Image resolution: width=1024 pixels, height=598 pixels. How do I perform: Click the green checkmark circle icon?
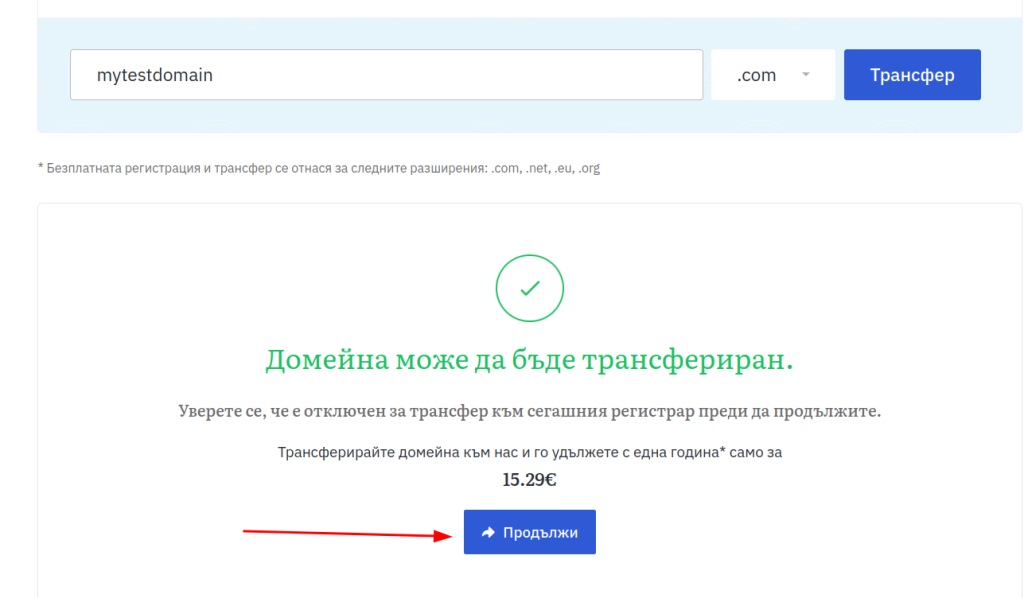(x=529, y=289)
